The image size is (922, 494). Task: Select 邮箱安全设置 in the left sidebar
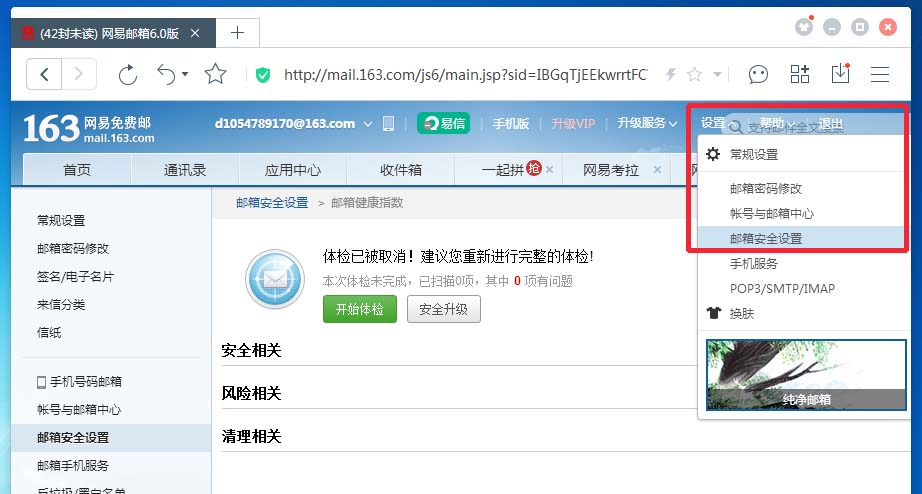(111, 437)
